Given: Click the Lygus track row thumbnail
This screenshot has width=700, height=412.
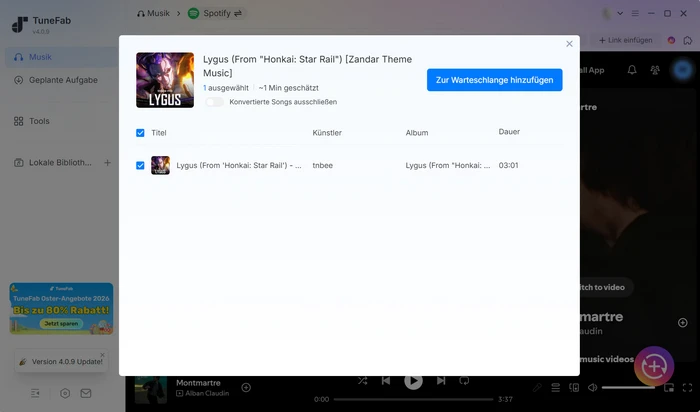Looking at the screenshot, I should pyautogui.click(x=160, y=165).
